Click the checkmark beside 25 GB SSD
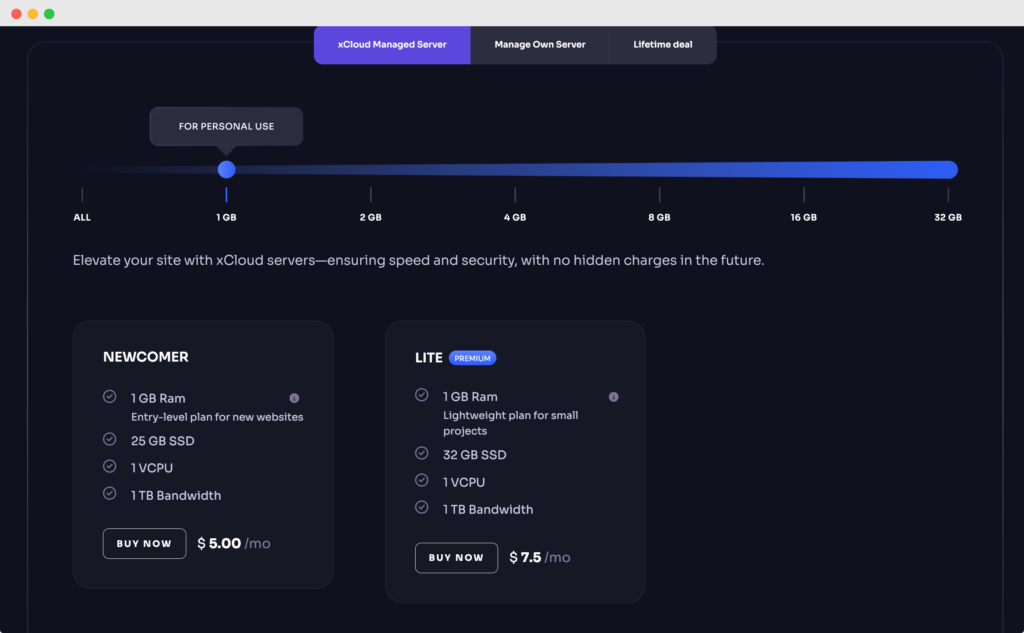The image size is (1024, 633). tap(110, 439)
